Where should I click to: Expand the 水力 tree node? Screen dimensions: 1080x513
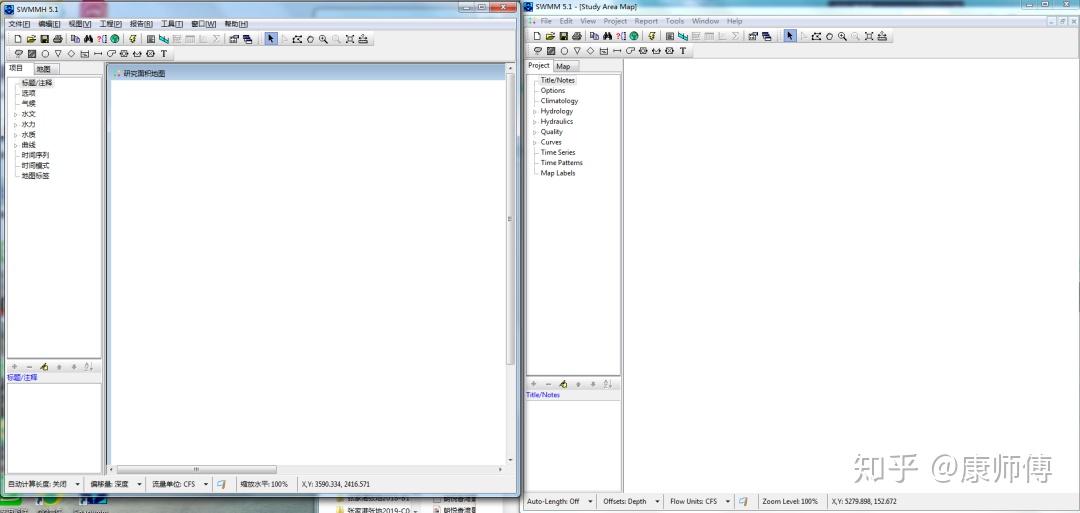pos(16,125)
